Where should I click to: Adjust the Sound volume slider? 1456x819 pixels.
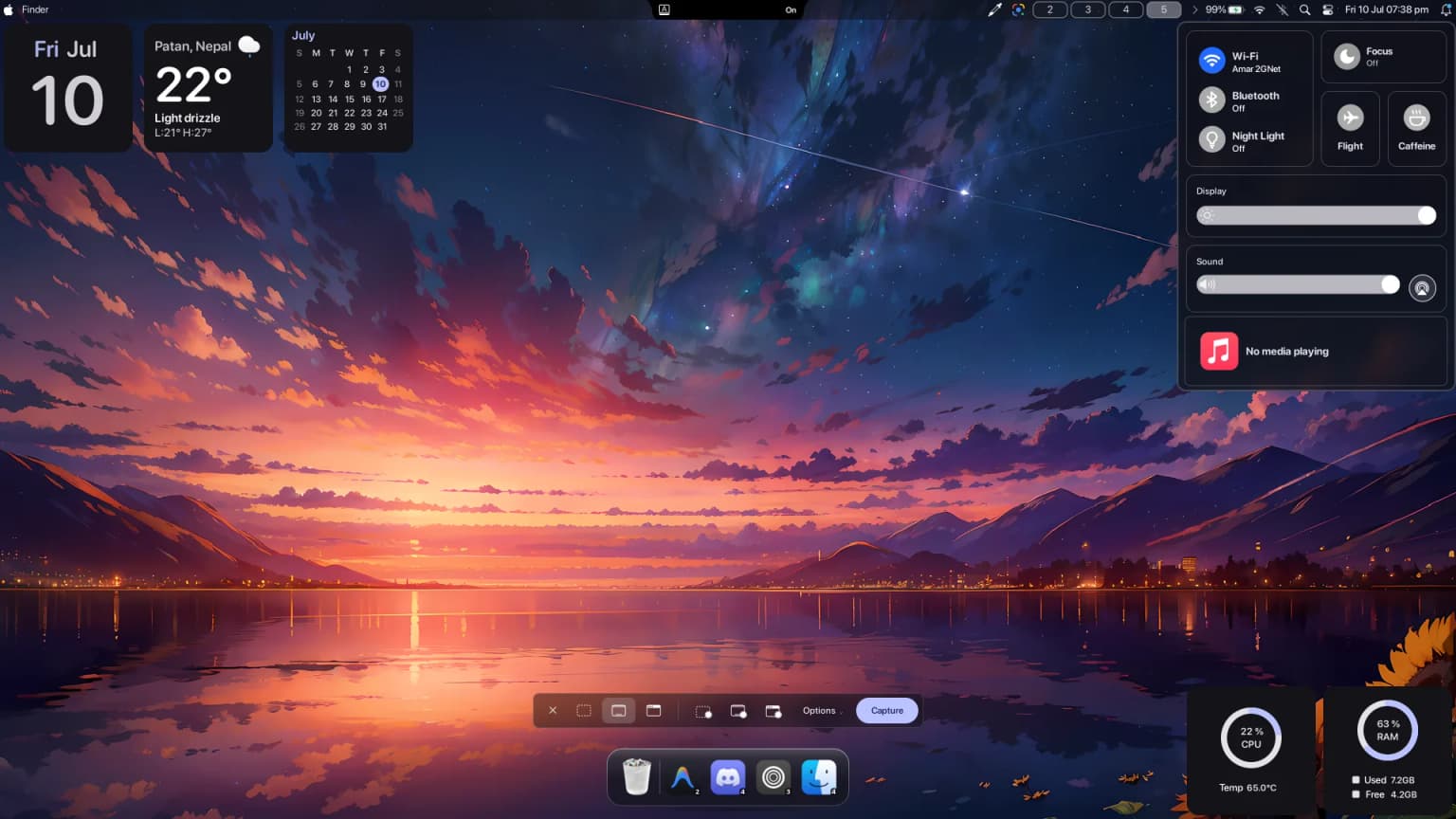click(1298, 284)
